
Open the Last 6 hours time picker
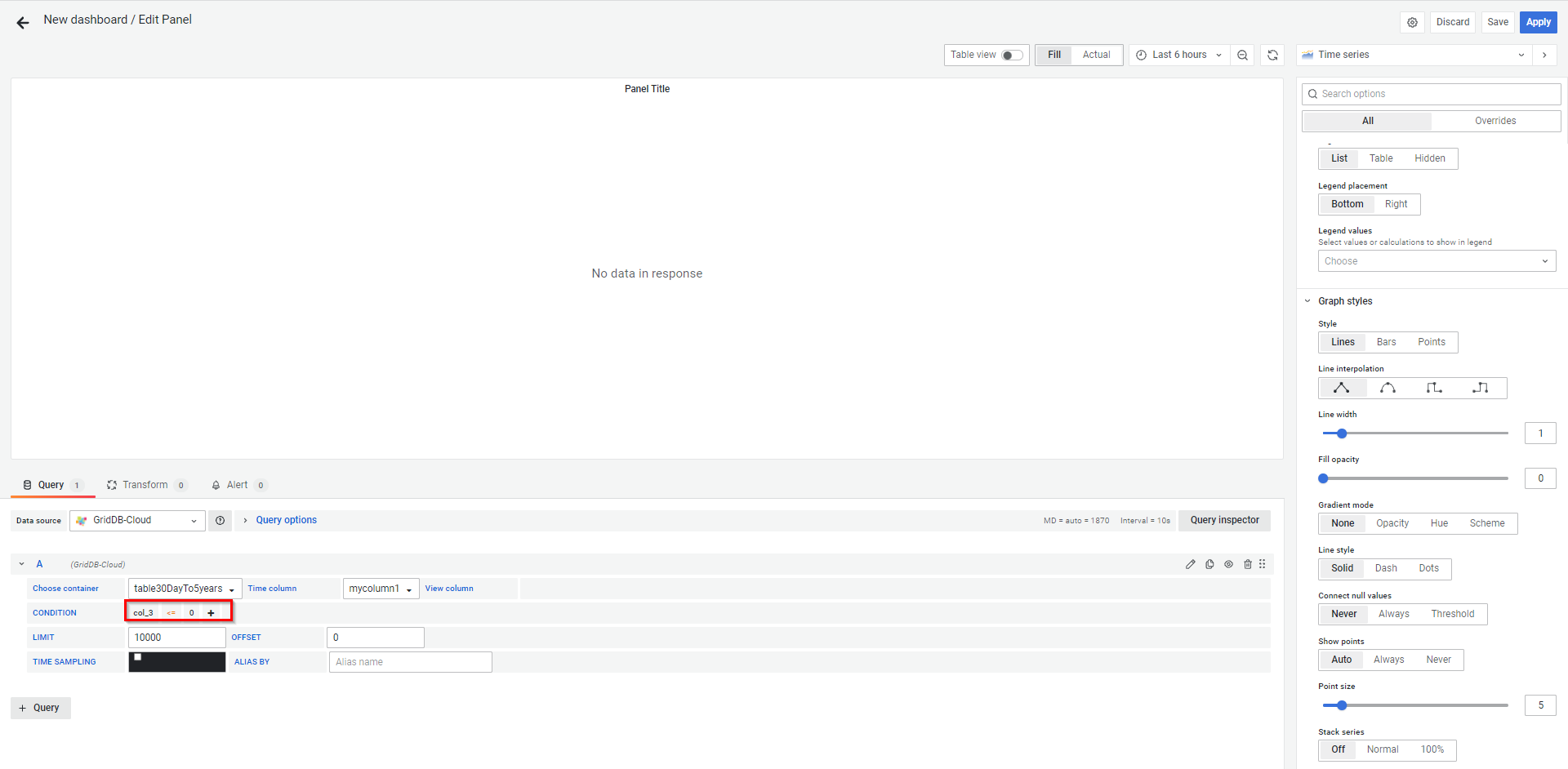tap(1178, 56)
